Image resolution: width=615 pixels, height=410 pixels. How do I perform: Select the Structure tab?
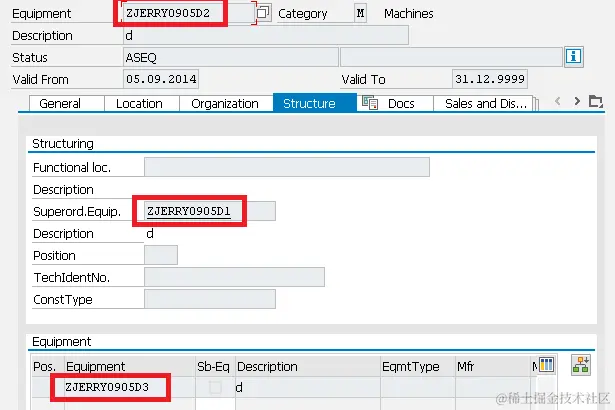coord(315,103)
